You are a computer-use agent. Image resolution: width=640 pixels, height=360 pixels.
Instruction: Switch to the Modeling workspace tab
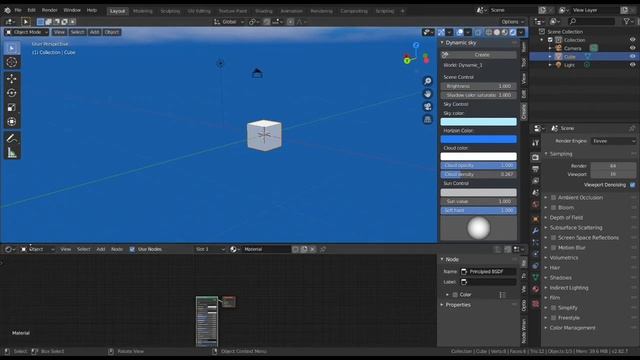point(143,11)
